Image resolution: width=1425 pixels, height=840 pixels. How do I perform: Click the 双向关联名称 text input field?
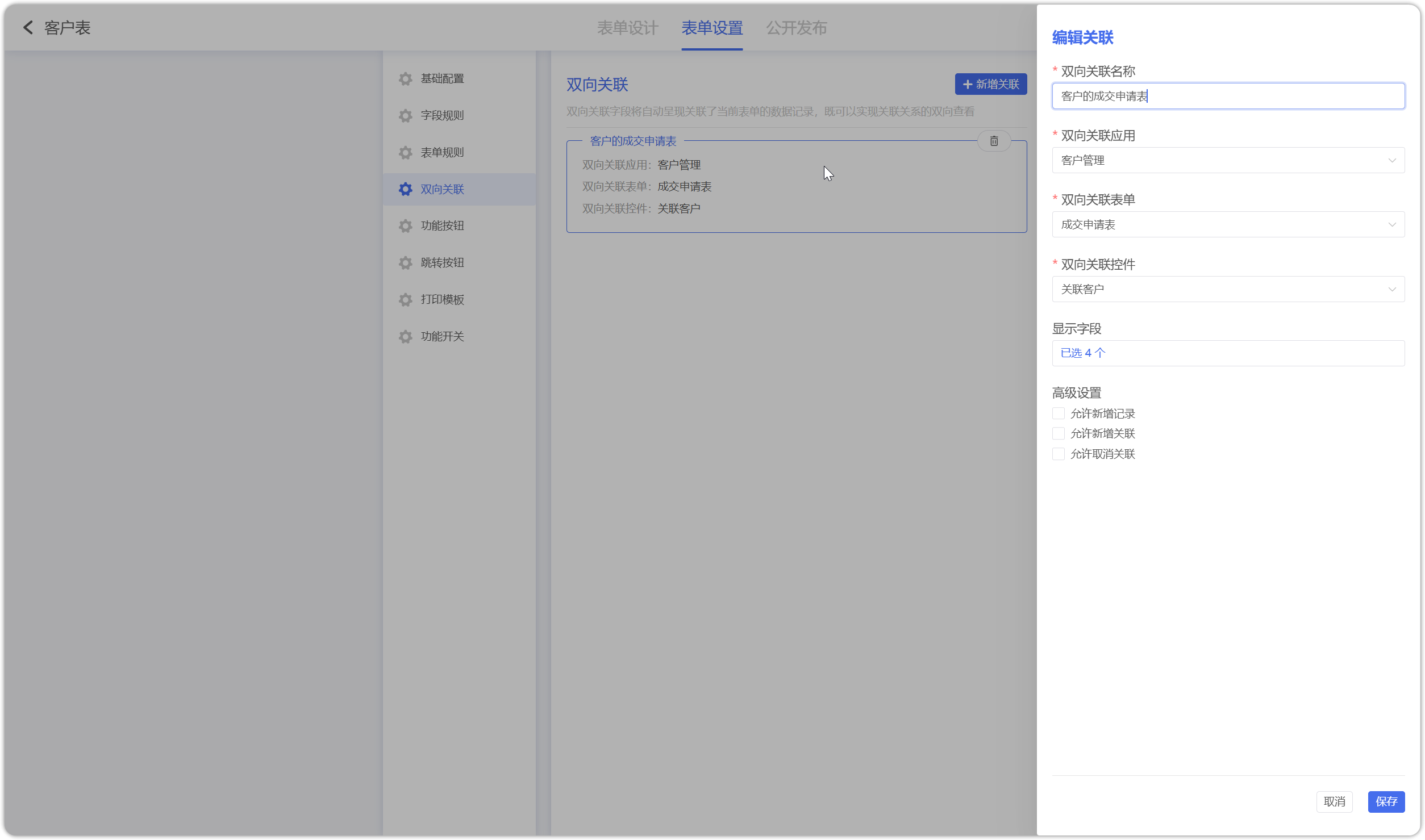click(1228, 96)
